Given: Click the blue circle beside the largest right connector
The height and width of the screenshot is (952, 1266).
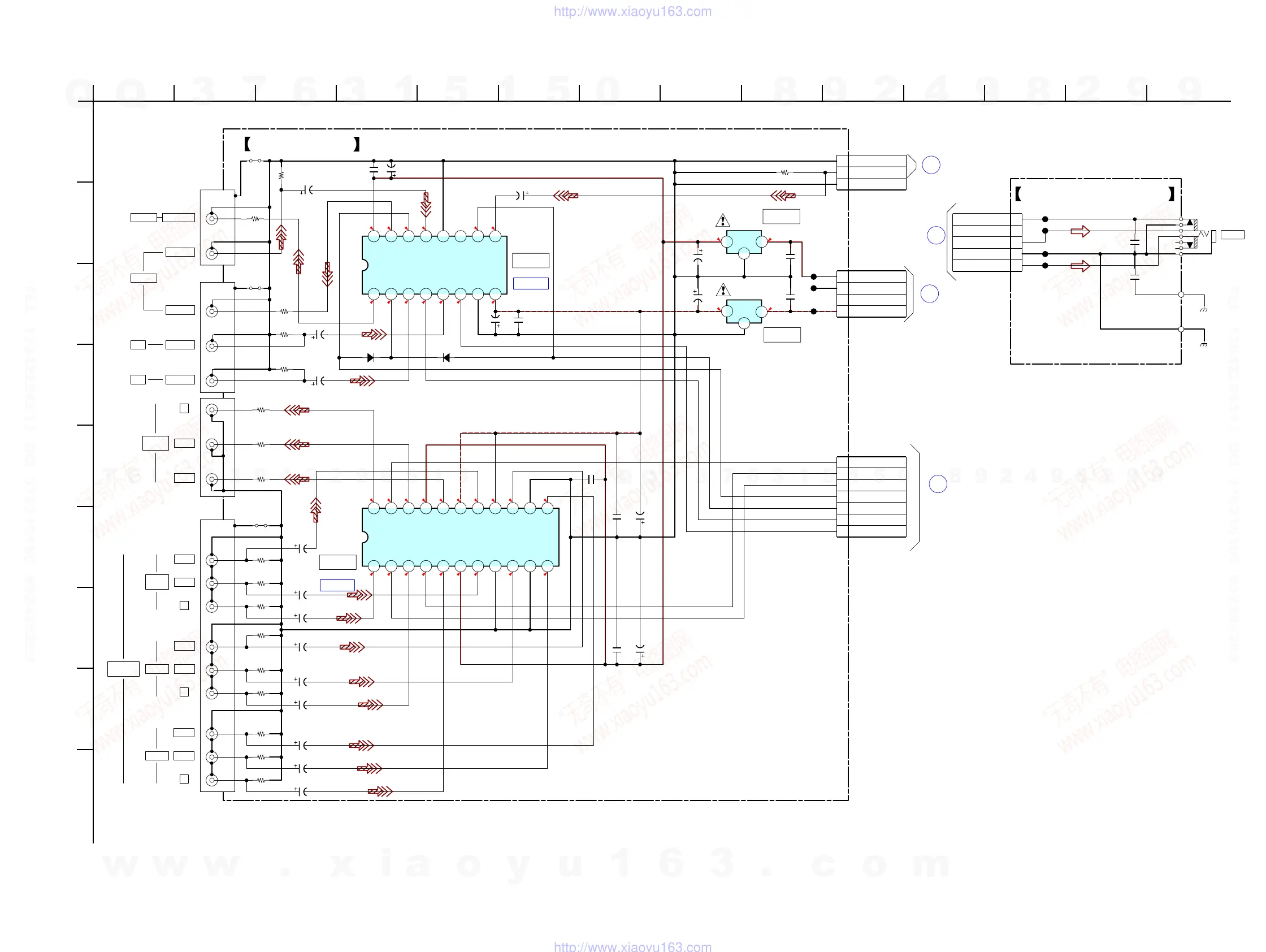Looking at the screenshot, I should 938,484.
